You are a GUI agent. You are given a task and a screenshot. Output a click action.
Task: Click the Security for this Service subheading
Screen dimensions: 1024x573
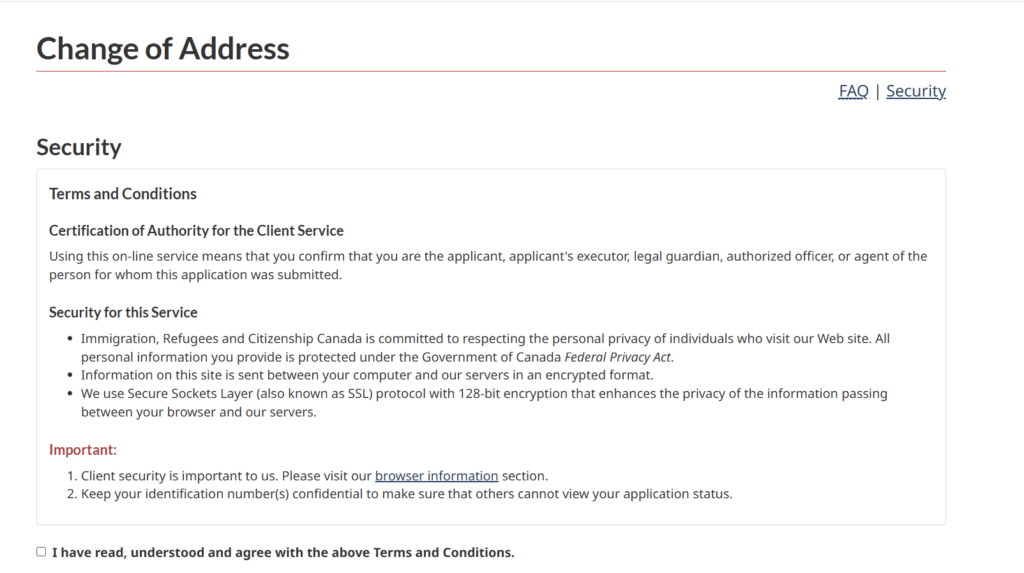point(123,312)
